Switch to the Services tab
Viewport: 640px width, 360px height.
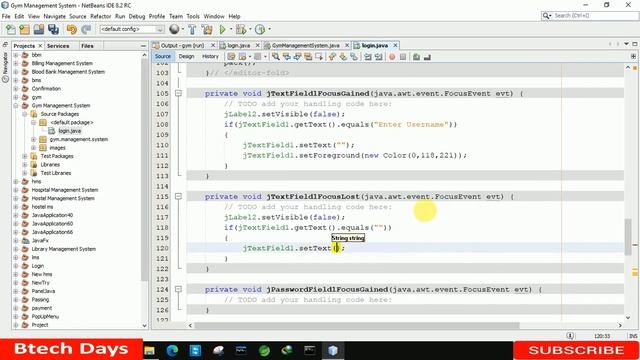click(58, 46)
